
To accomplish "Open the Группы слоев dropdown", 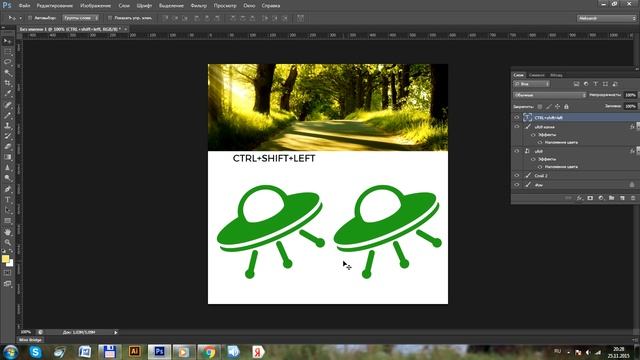I will [x=80, y=18].
